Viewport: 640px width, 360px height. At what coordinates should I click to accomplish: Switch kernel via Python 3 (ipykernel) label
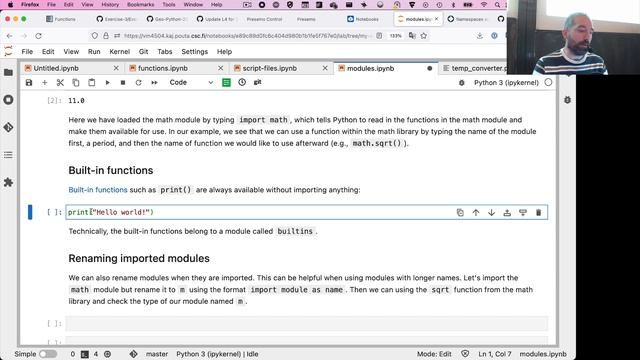(x=506, y=82)
